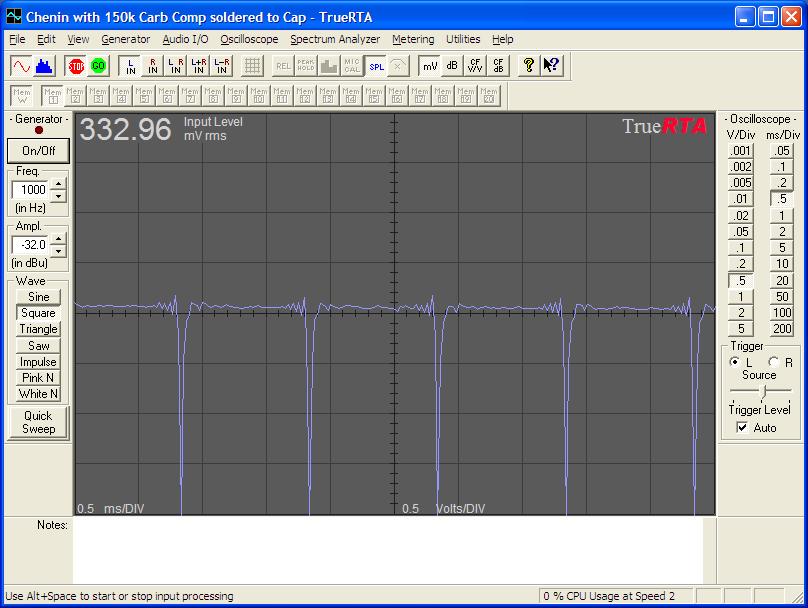Toggle the grid display icon
The image size is (808, 608).
pyautogui.click(x=252, y=66)
